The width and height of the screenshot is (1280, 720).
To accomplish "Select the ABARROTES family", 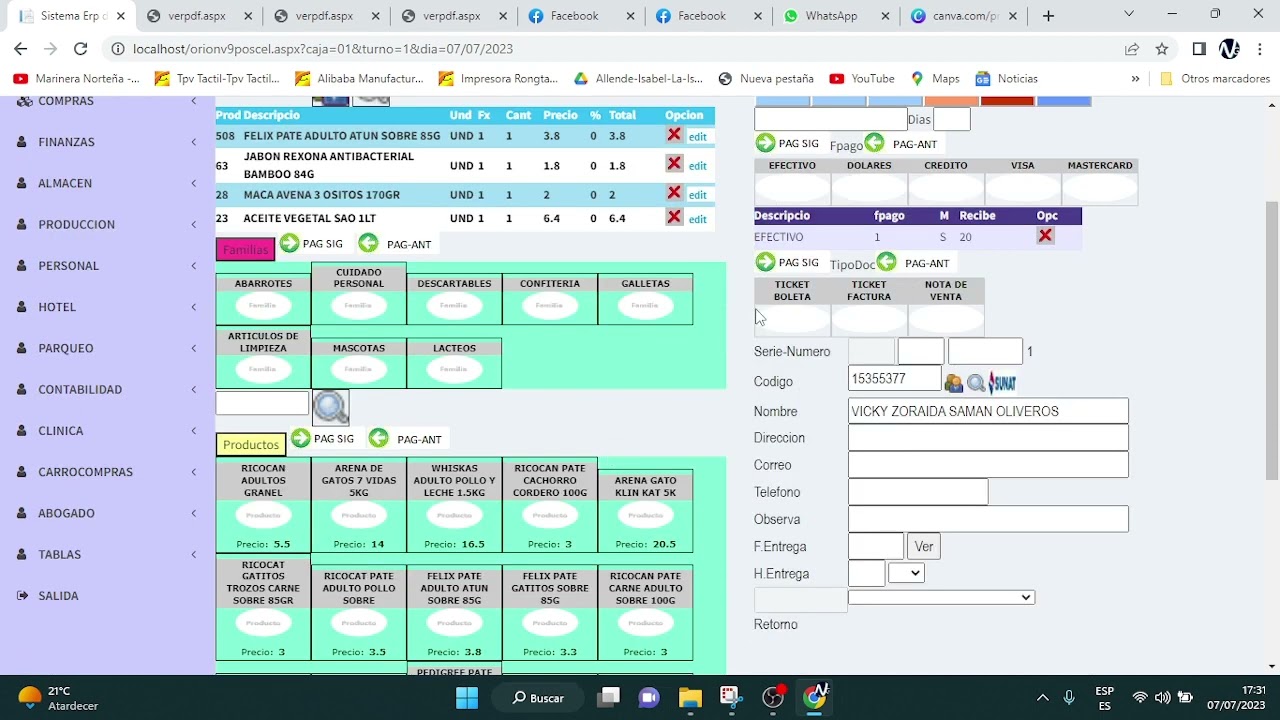I will coord(263,299).
